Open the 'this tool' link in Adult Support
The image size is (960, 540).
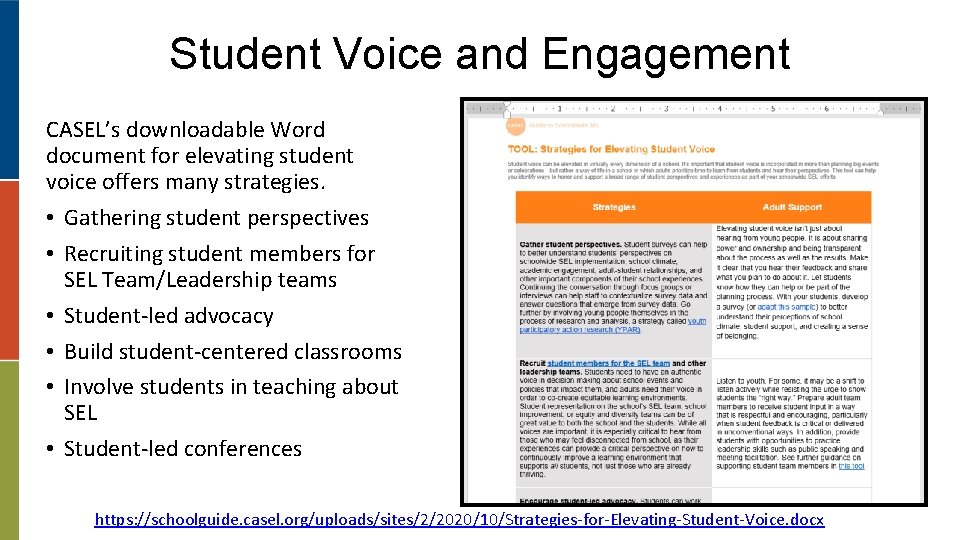[851, 466]
